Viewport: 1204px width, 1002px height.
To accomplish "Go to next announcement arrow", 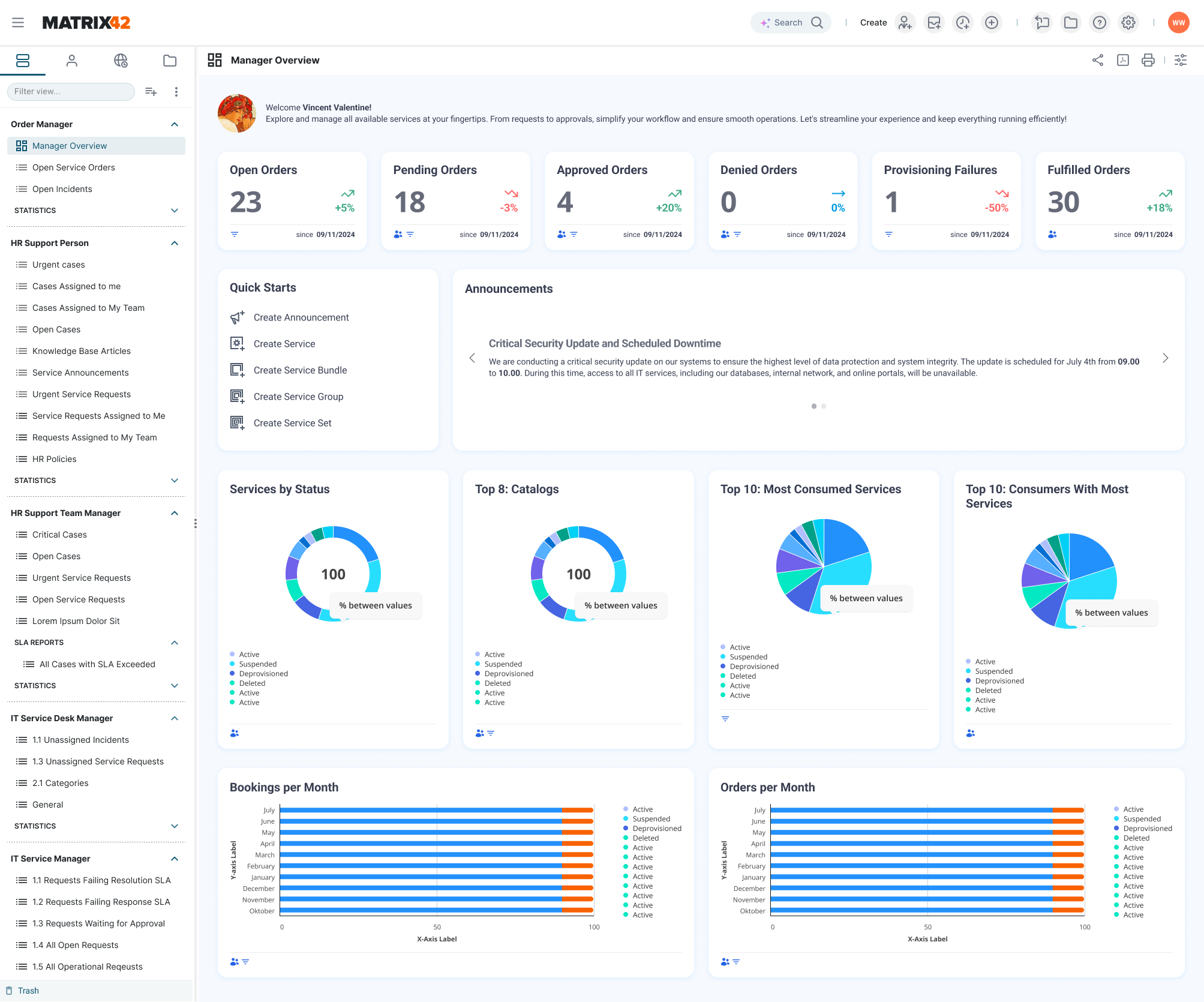I will [1165, 358].
